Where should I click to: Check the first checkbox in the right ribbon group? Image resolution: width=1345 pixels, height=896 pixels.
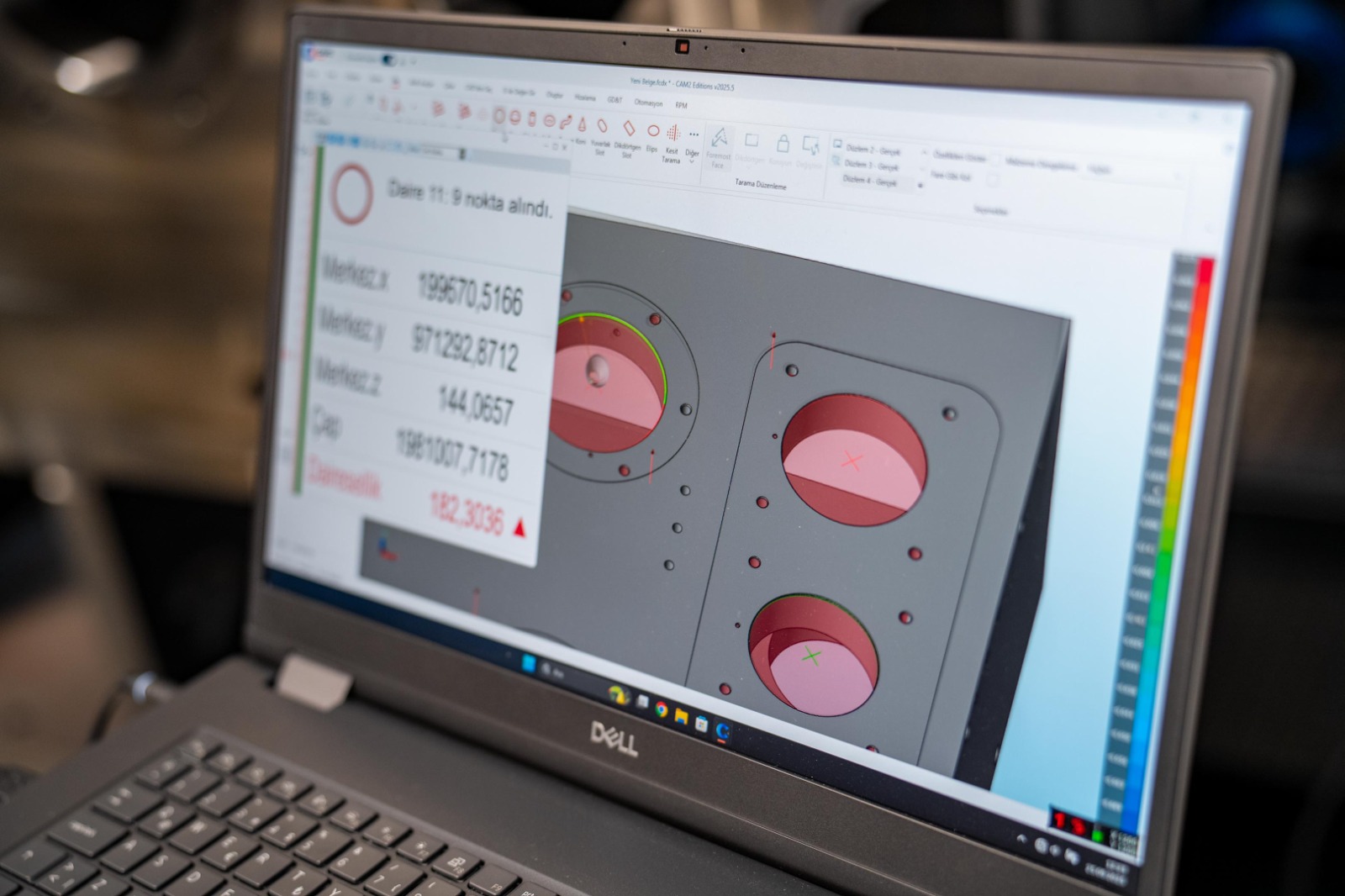point(994,160)
